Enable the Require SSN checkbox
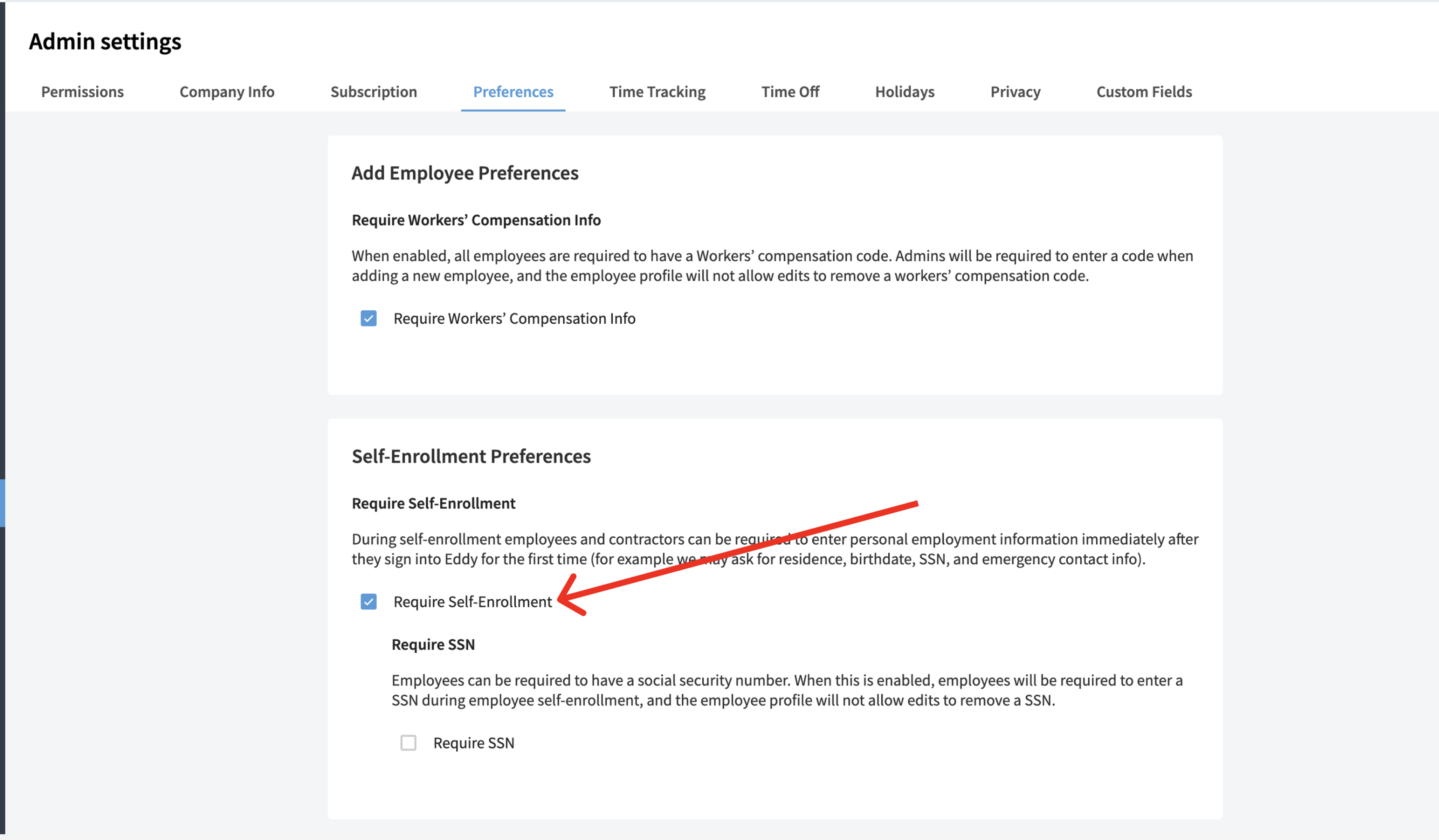Image resolution: width=1439 pixels, height=840 pixels. (x=408, y=742)
